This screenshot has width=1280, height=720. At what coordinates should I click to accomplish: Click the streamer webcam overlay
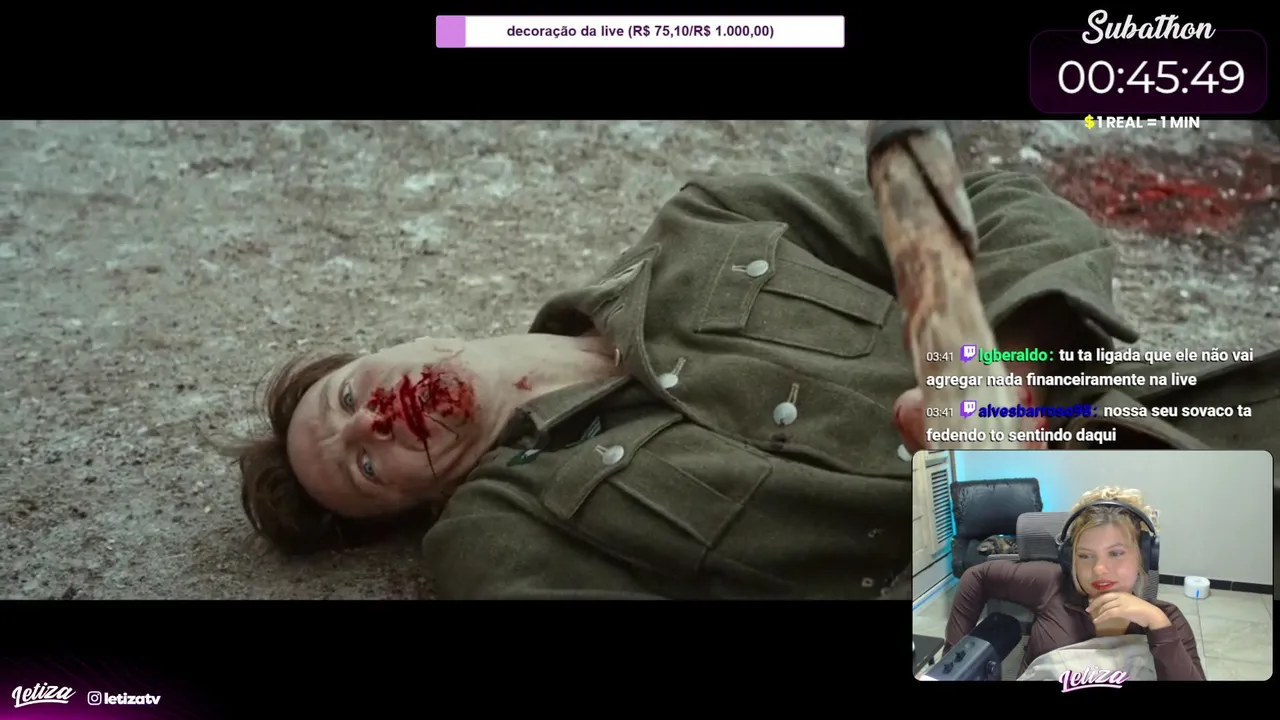pos(1092,566)
